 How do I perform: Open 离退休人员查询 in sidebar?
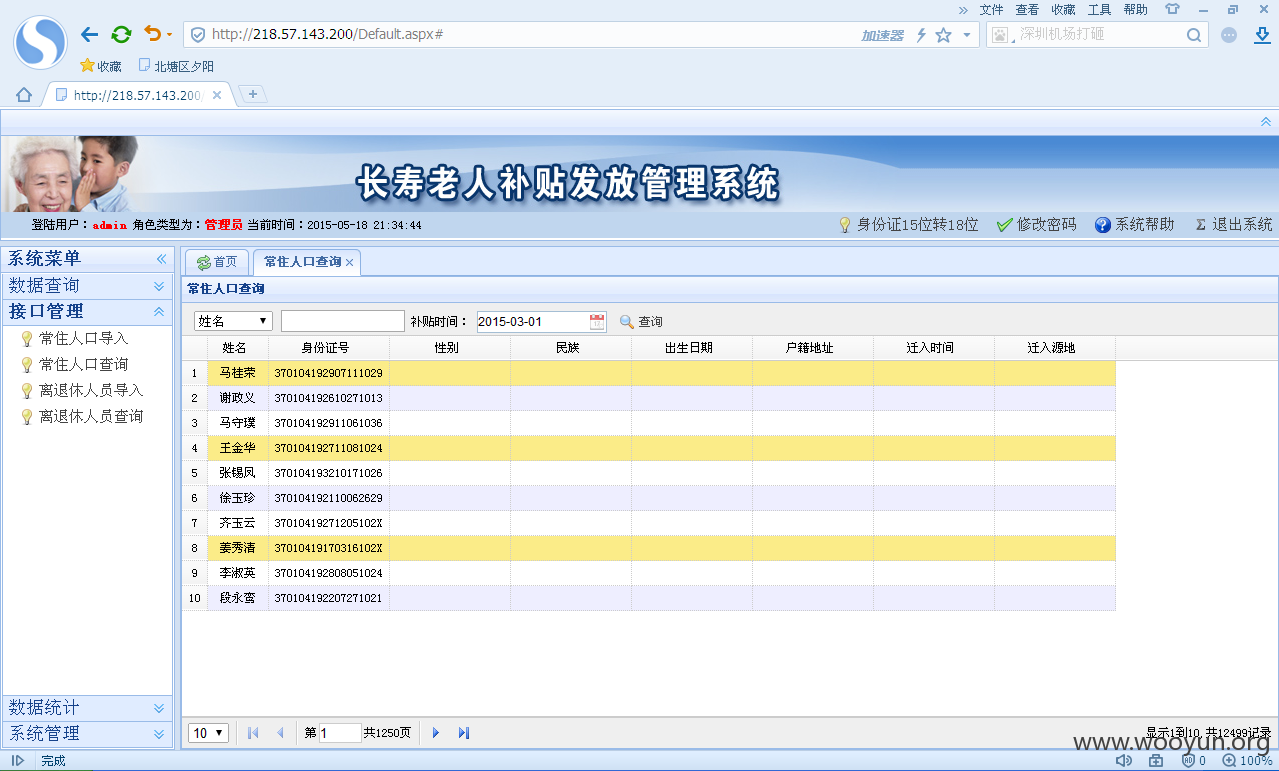pos(91,417)
